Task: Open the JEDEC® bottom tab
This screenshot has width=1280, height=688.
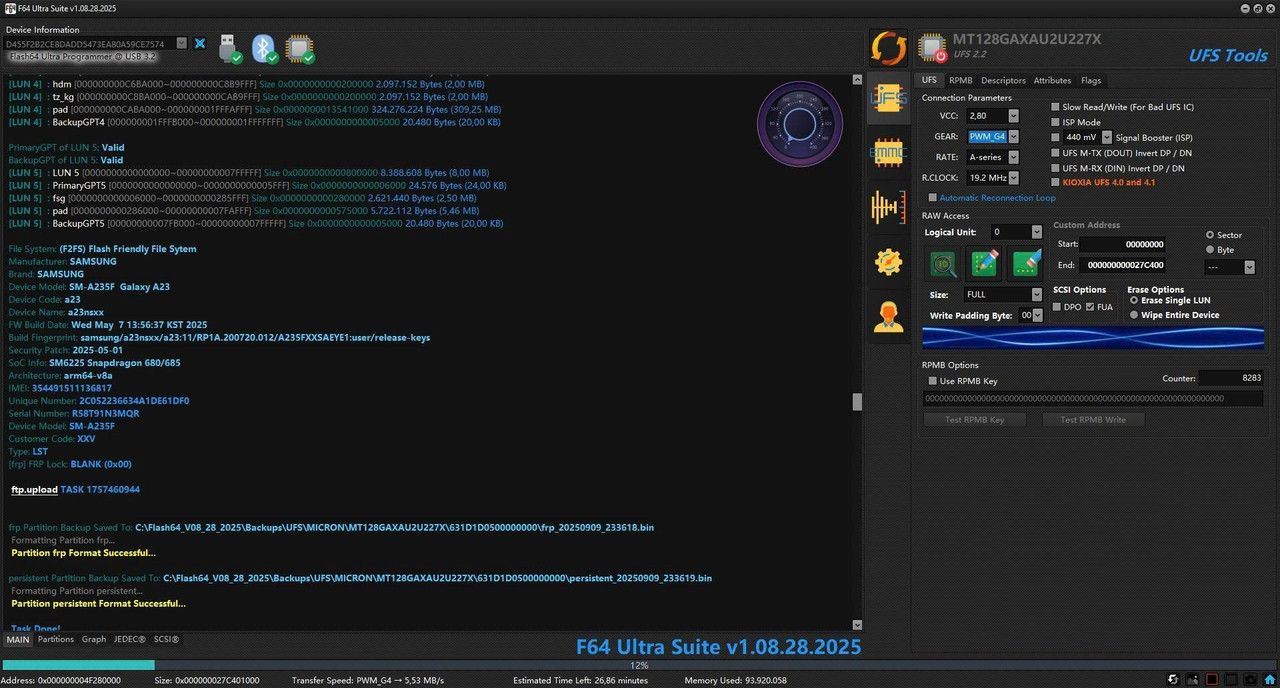Action: coord(130,639)
